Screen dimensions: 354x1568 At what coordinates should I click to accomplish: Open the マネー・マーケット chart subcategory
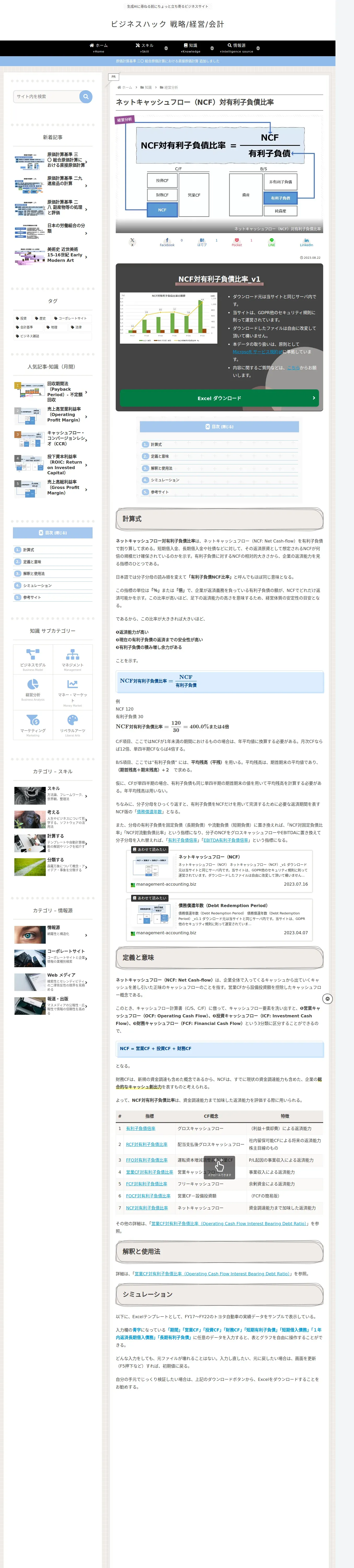click(72, 692)
